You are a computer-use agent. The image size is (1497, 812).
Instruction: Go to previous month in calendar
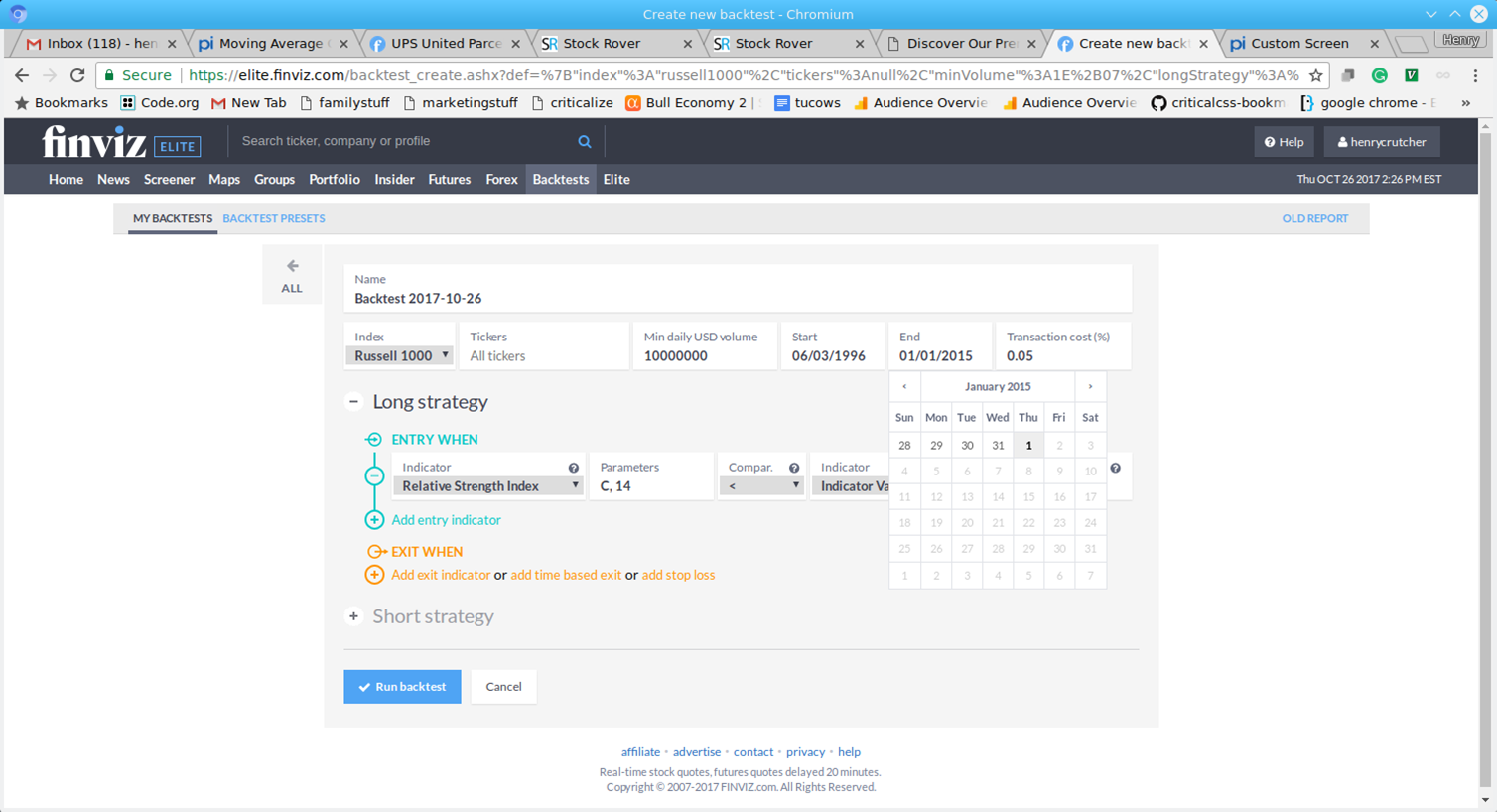tap(904, 387)
